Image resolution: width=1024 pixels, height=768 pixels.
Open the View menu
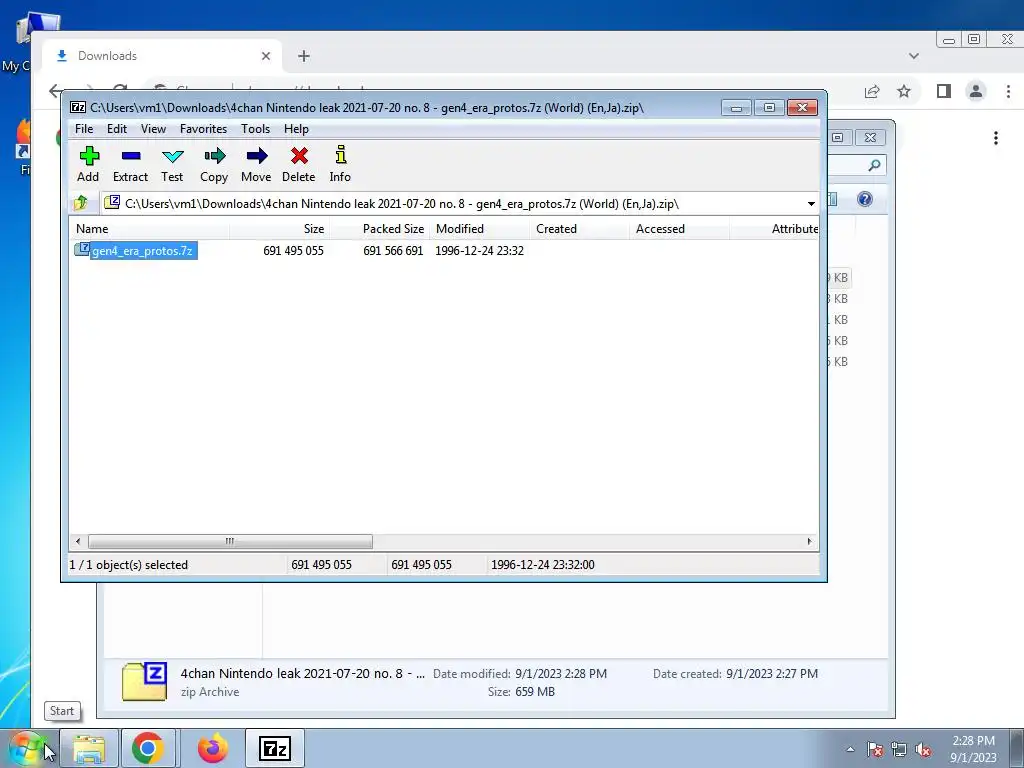[x=153, y=129]
